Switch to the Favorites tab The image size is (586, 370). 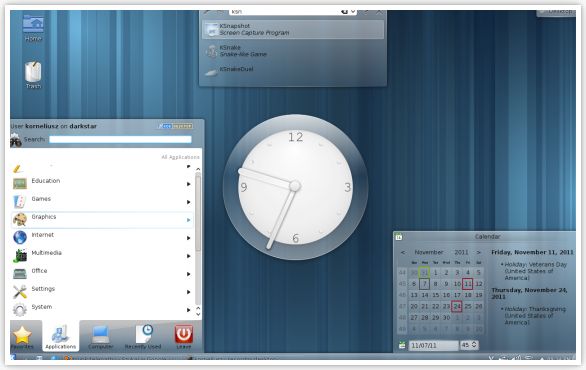pyautogui.click(x=22, y=336)
